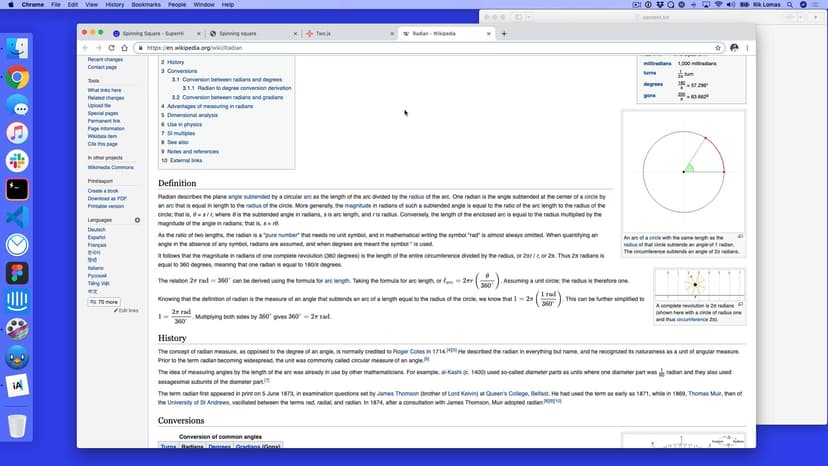Screen dimensions: 828x466
Task: Open the History menu in menu bar
Action: click(x=114, y=5)
